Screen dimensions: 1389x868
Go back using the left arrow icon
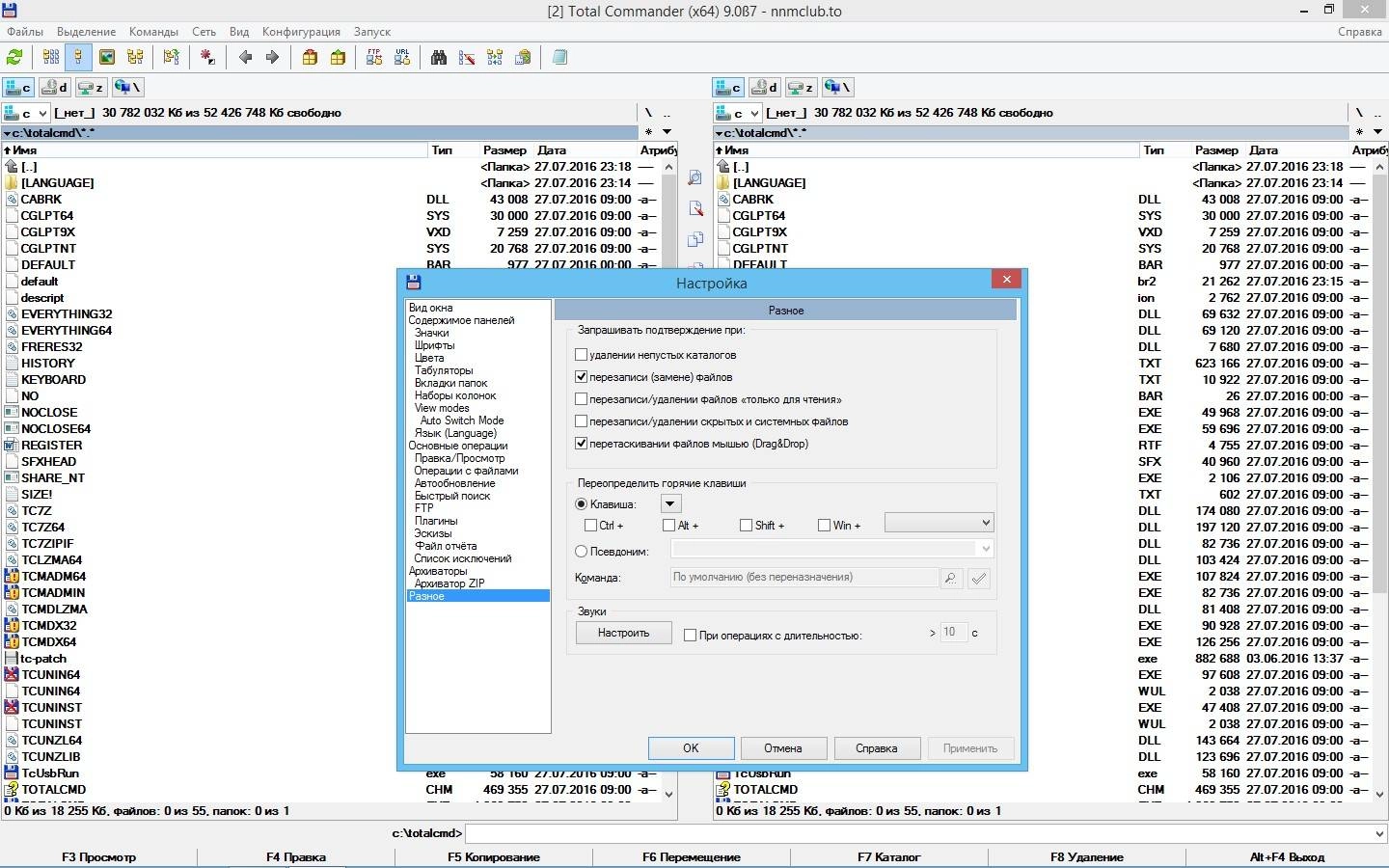click(245, 58)
